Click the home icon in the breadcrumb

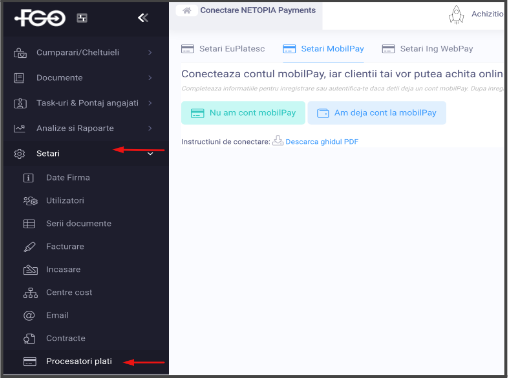187,11
